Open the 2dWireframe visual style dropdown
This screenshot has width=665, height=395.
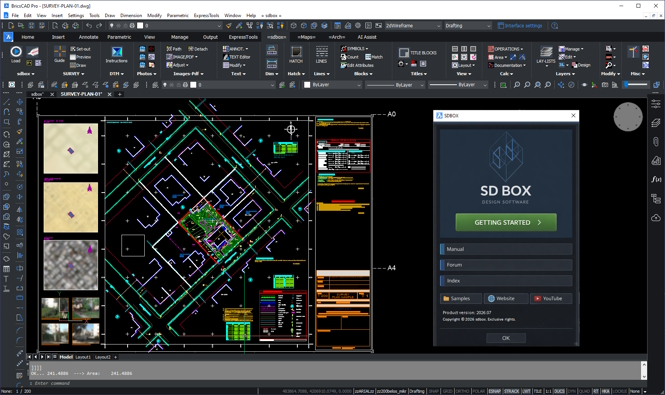[413, 26]
